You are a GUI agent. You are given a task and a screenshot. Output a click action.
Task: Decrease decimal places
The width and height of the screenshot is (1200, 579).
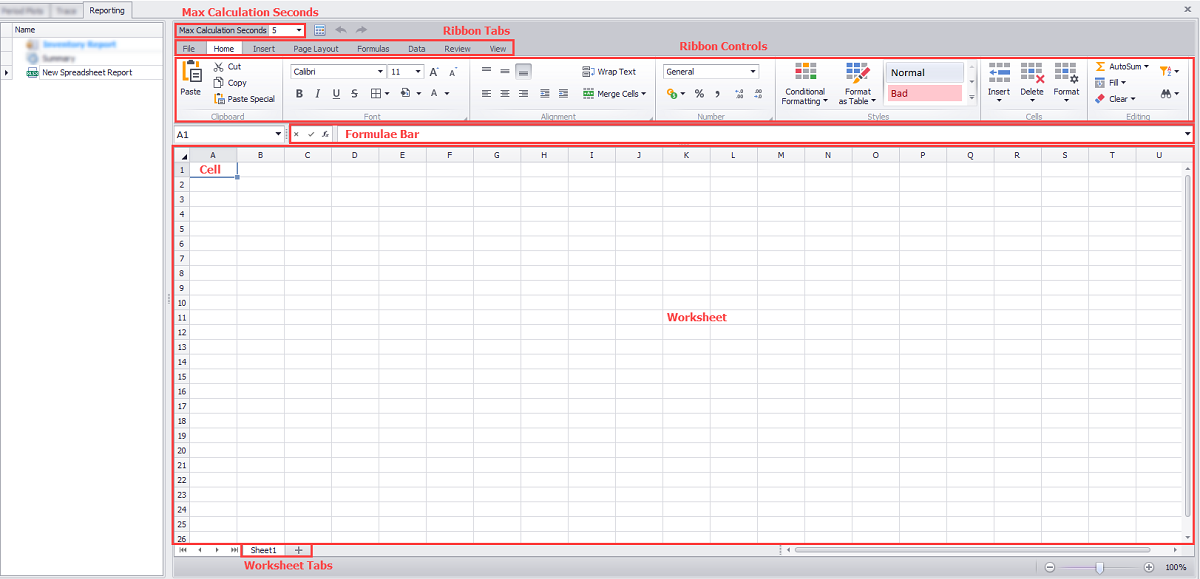(x=758, y=94)
